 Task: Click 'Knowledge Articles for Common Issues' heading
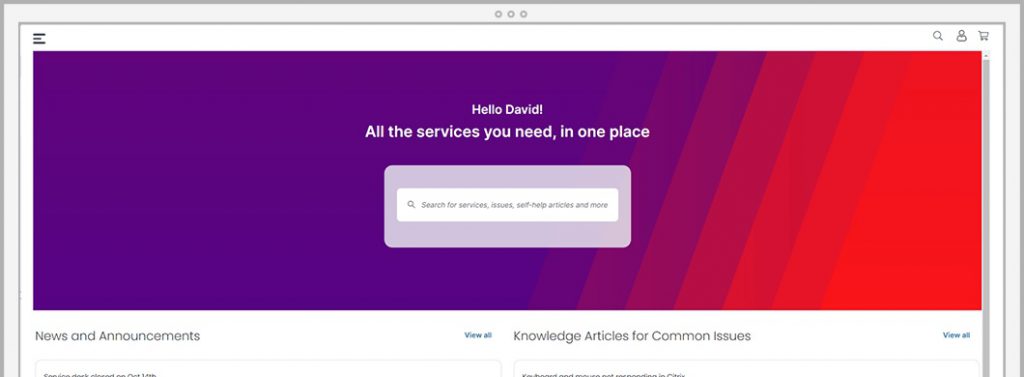(632, 336)
